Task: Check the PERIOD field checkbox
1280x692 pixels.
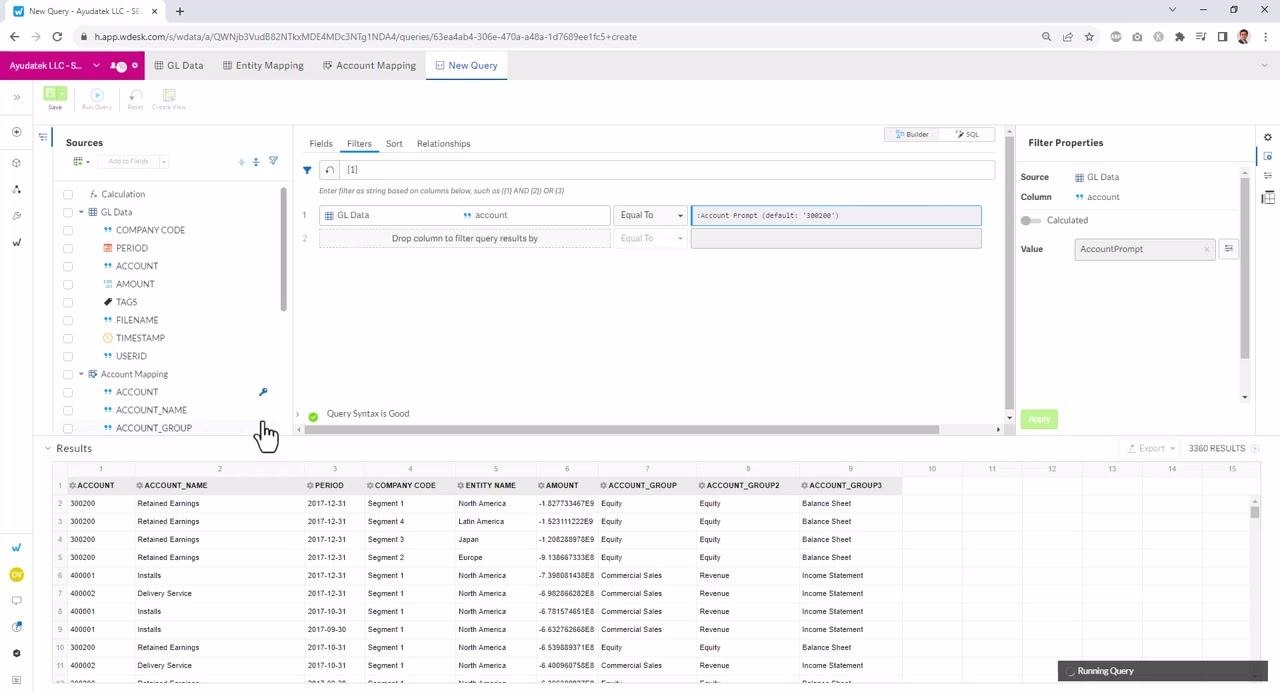Action: coord(68,248)
